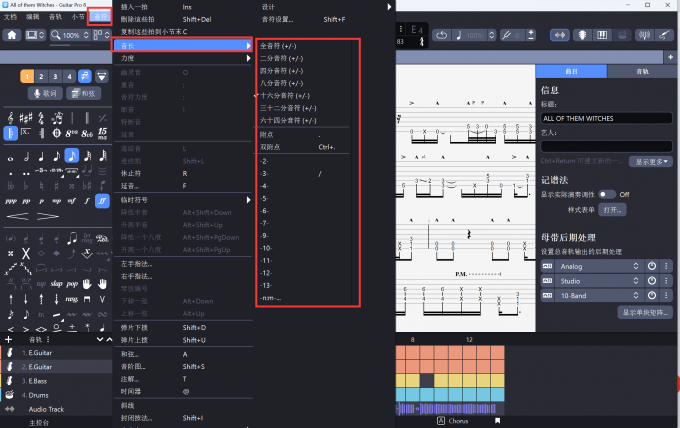The width and height of the screenshot is (680, 428).
Task: Click the large X dead note icon
Action: coord(26,253)
